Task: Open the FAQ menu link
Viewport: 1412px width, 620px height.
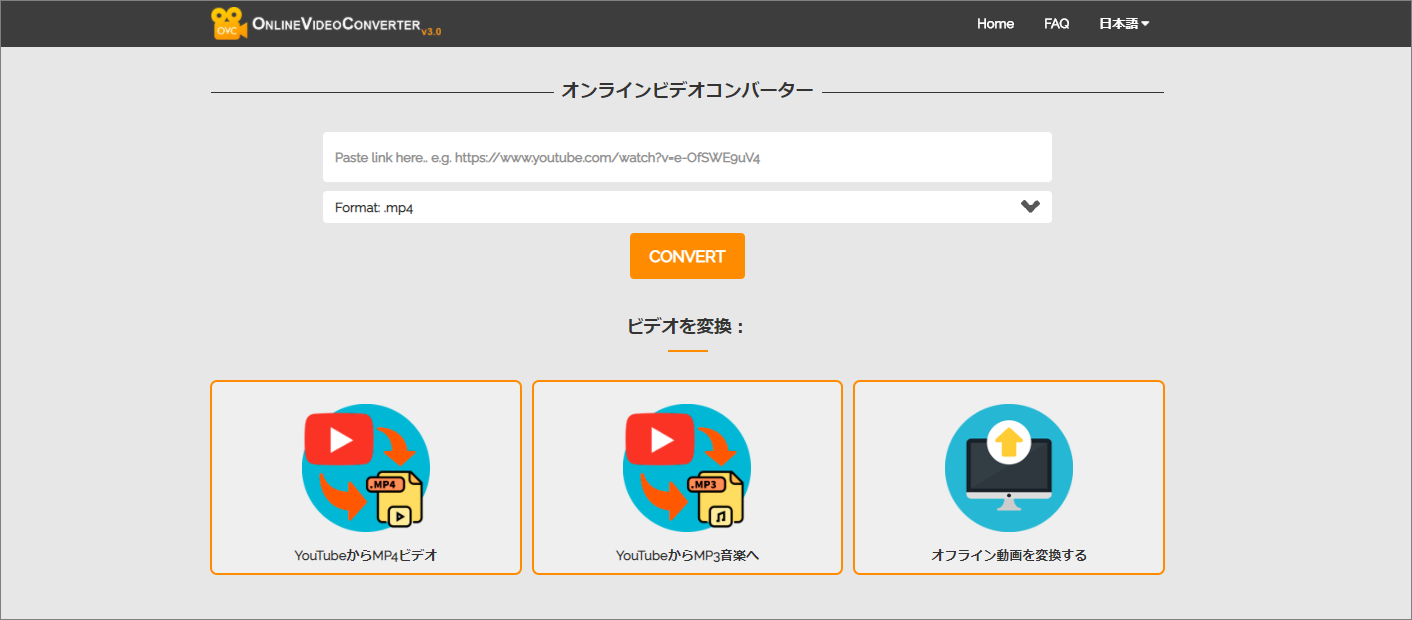Action: (x=1056, y=24)
